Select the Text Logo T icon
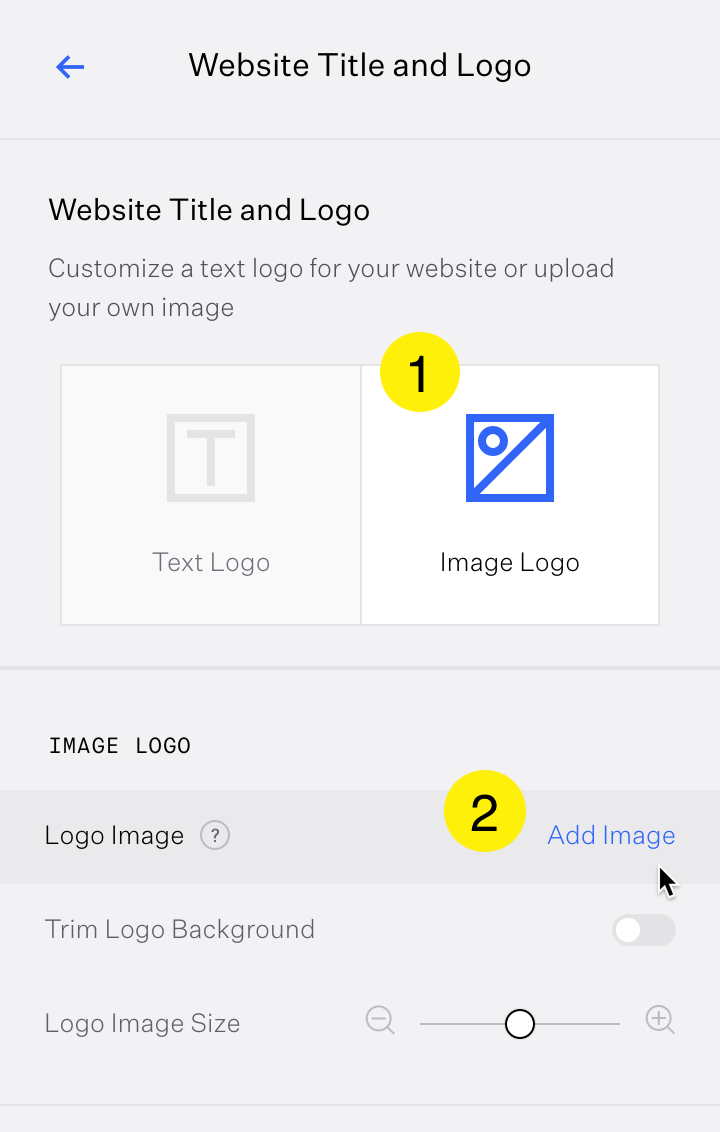 coord(211,458)
